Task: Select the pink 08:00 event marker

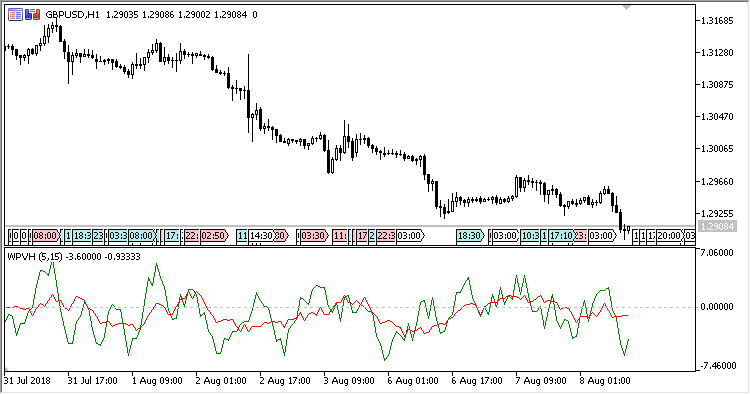Action: (46, 236)
